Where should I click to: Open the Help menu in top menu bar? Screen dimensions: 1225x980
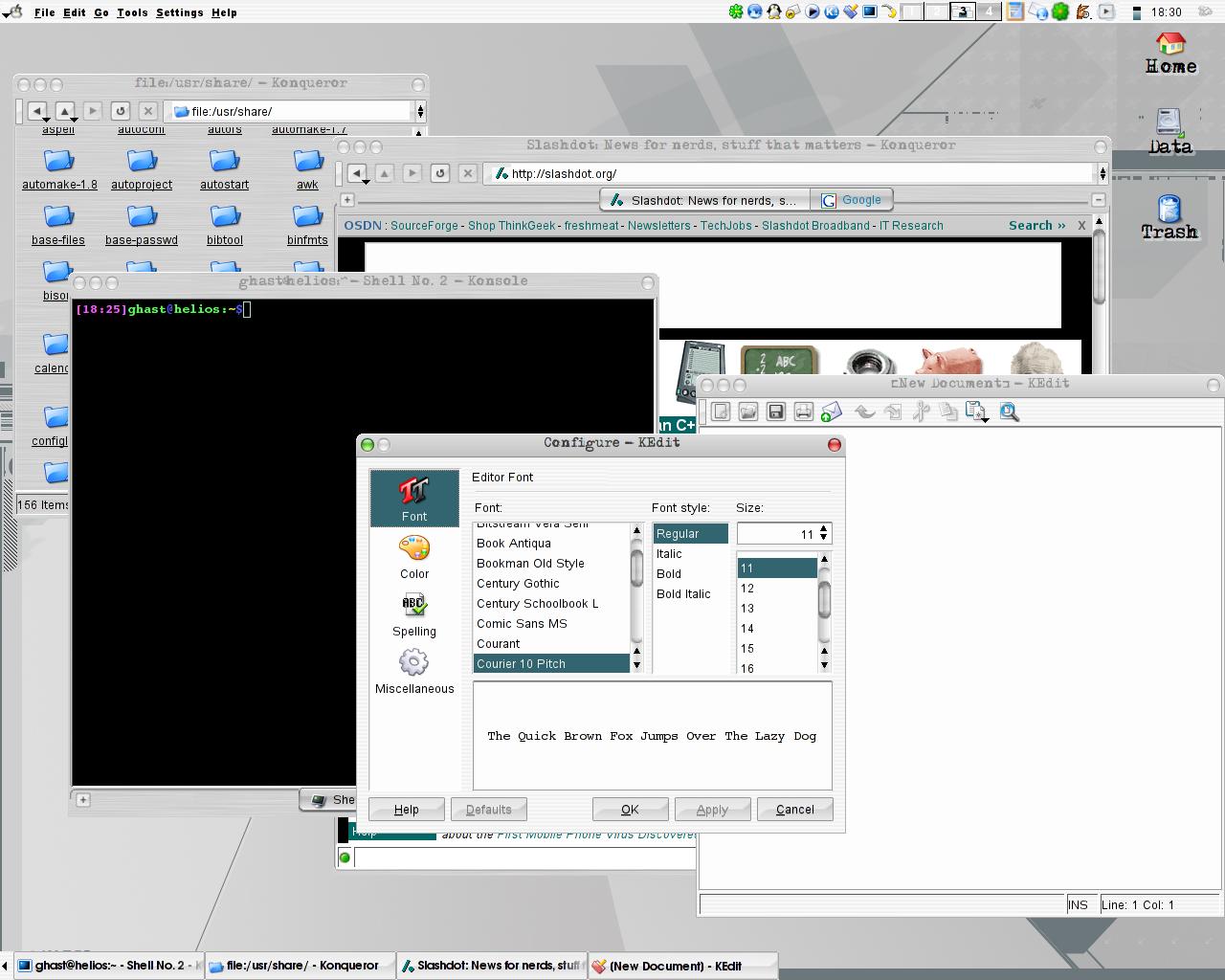click(x=224, y=12)
